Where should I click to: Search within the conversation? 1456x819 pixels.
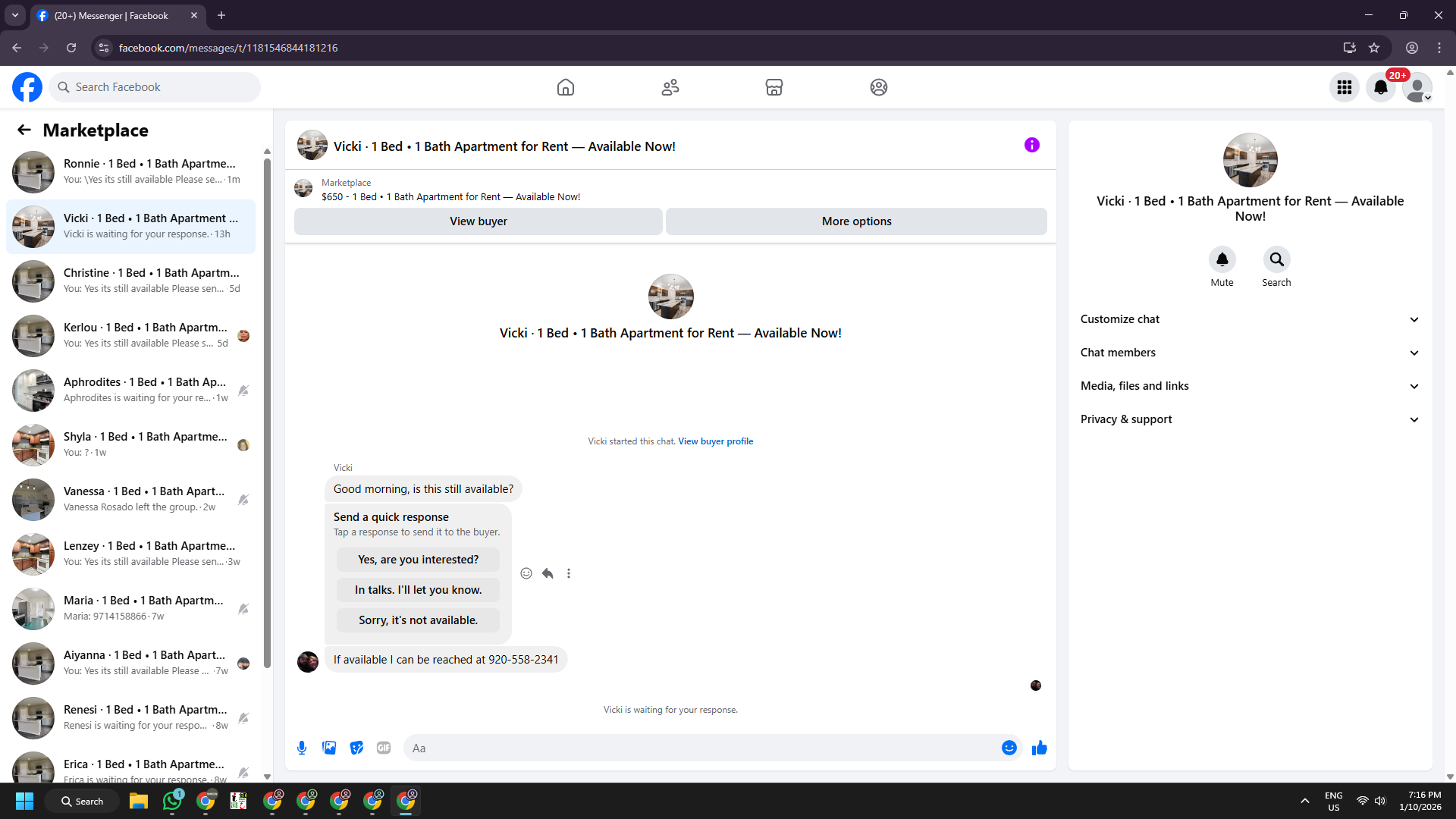coord(1276,260)
